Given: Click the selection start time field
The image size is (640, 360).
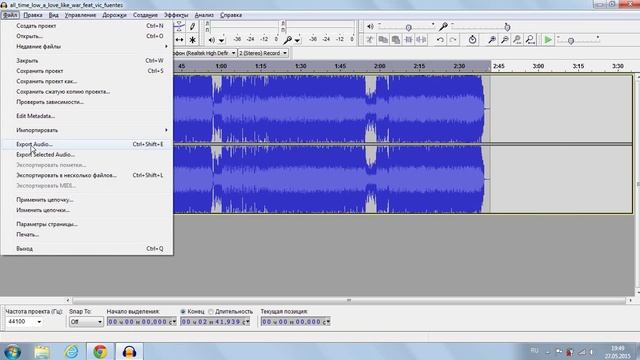Looking at the screenshot, I should tap(142, 322).
